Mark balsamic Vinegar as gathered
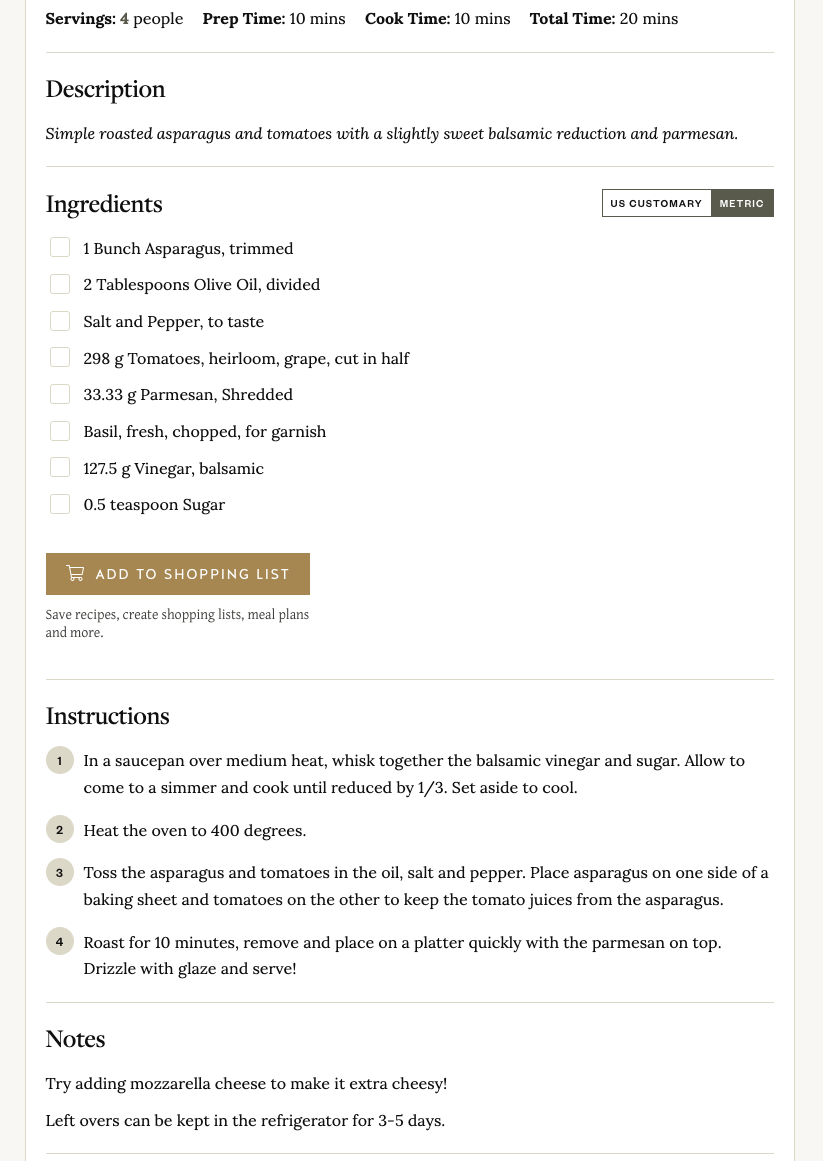823x1161 pixels. (60, 468)
